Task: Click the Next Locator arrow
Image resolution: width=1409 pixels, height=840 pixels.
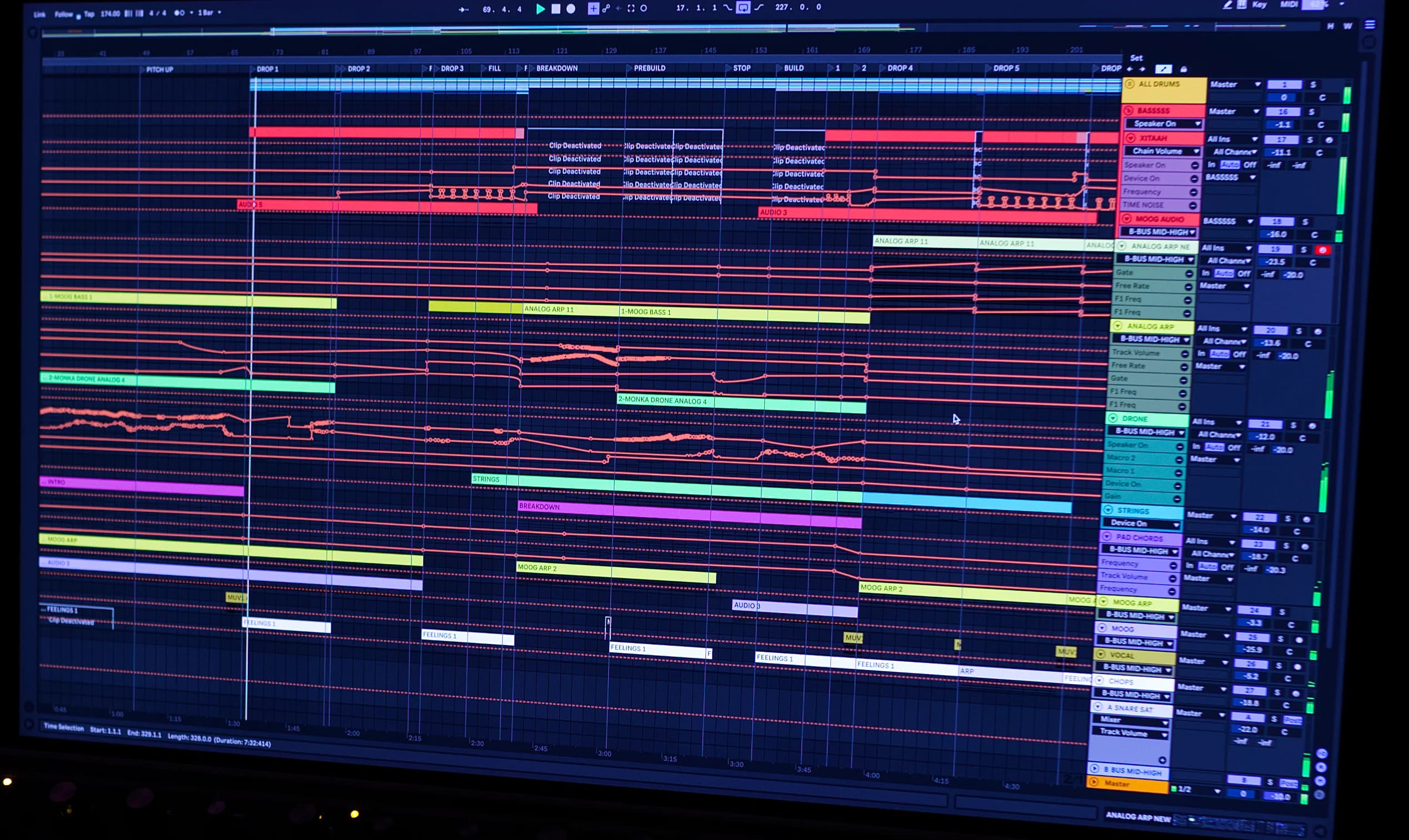Action: tap(1142, 69)
